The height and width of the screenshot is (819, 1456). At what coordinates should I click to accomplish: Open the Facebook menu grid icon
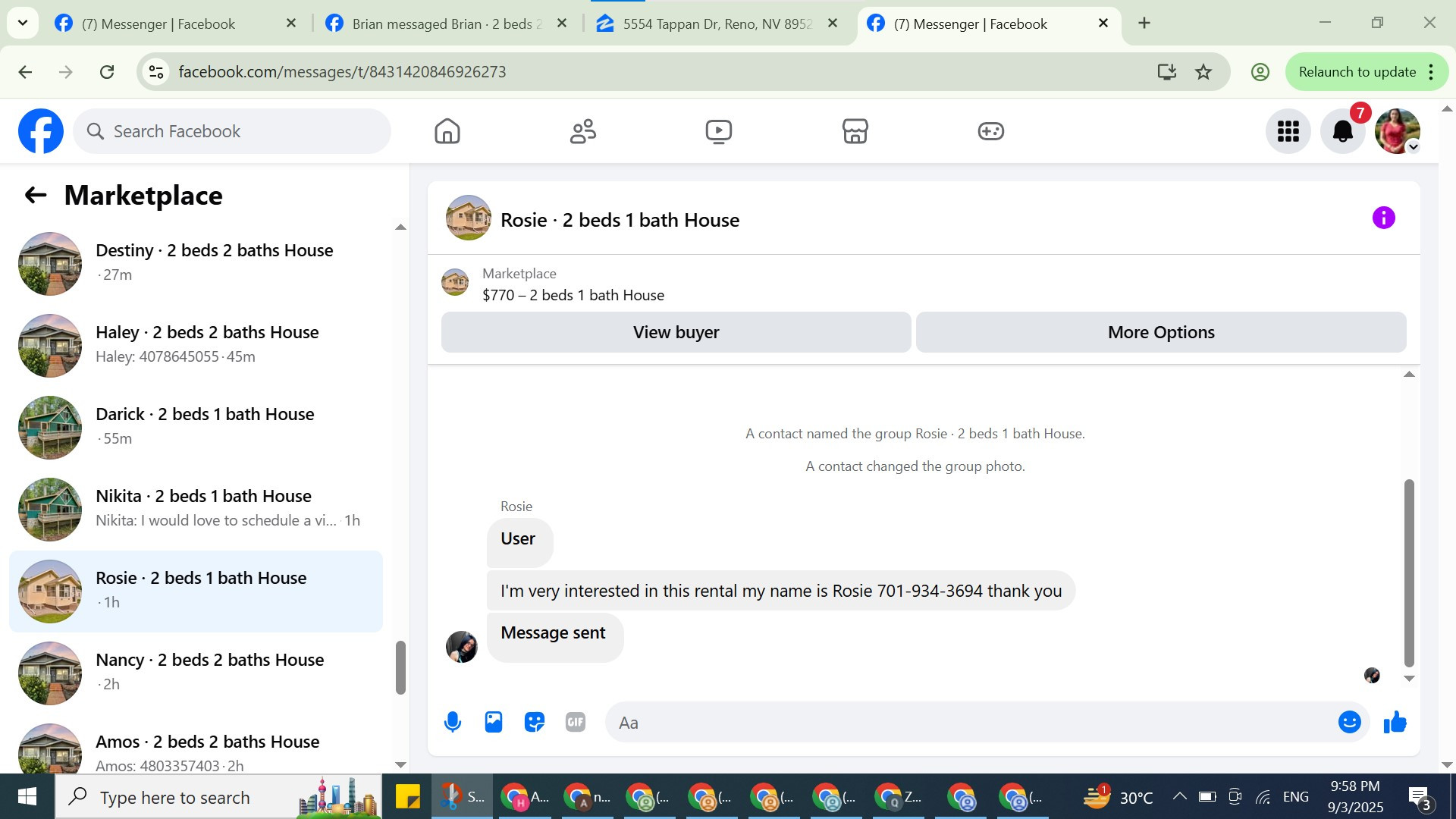tap(1288, 131)
